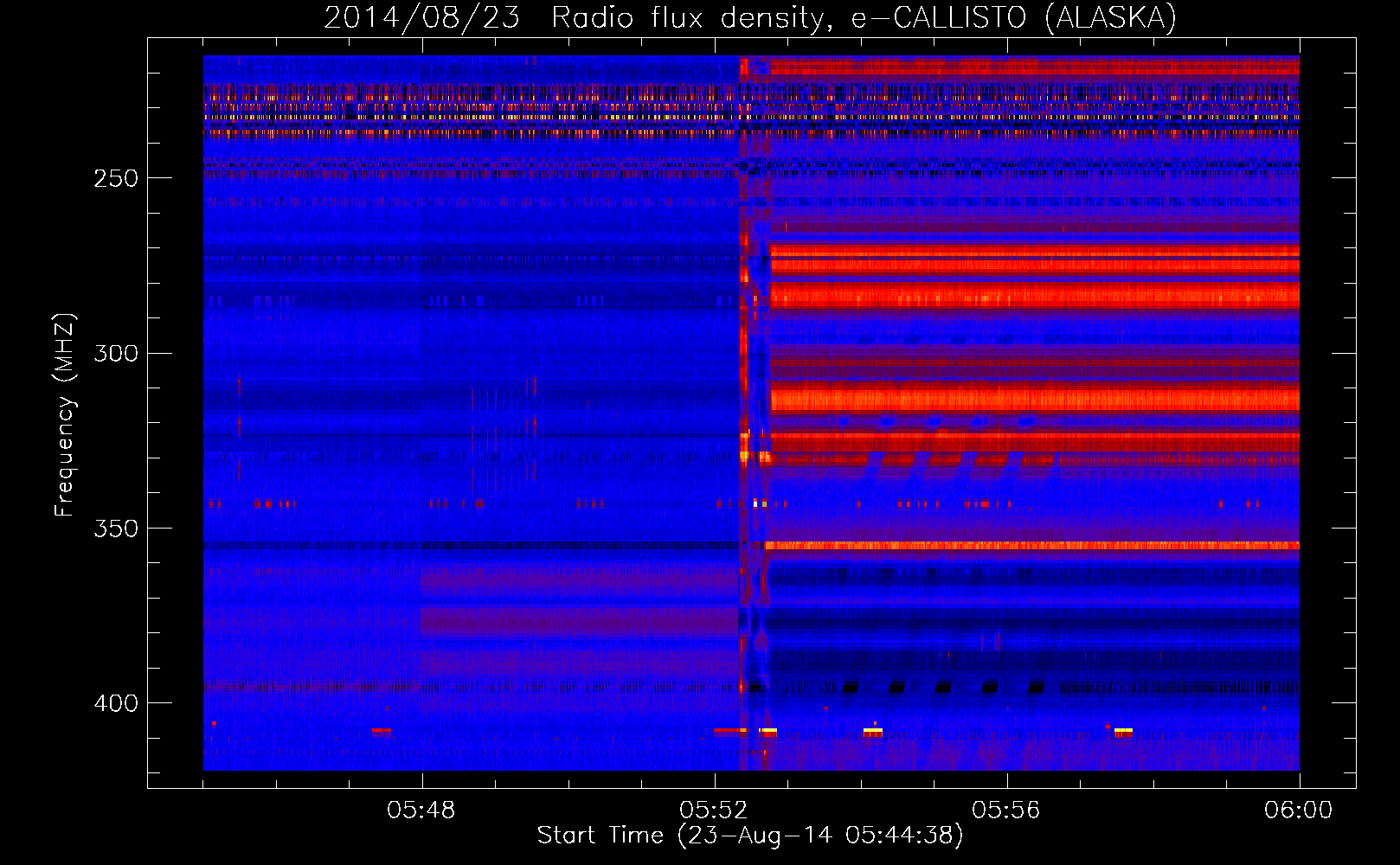Select the 350 frequency tick label
The height and width of the screenshot is (865, 1400).
116,529
